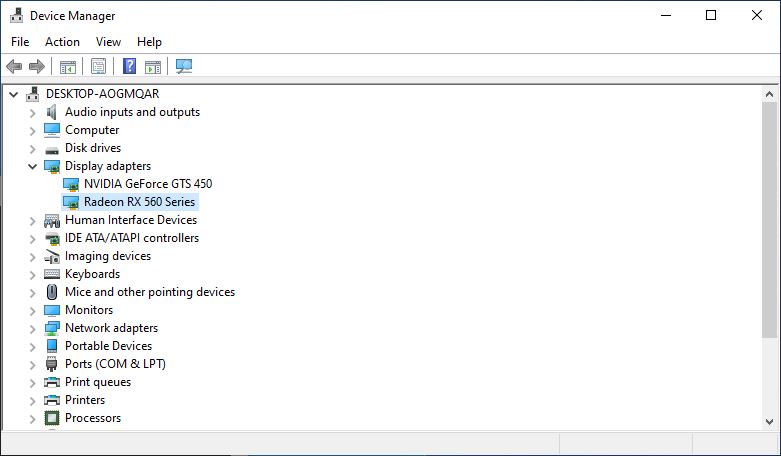Click the Back arrow toolbar icon
The image size is (781, 456).
[14, 67]
